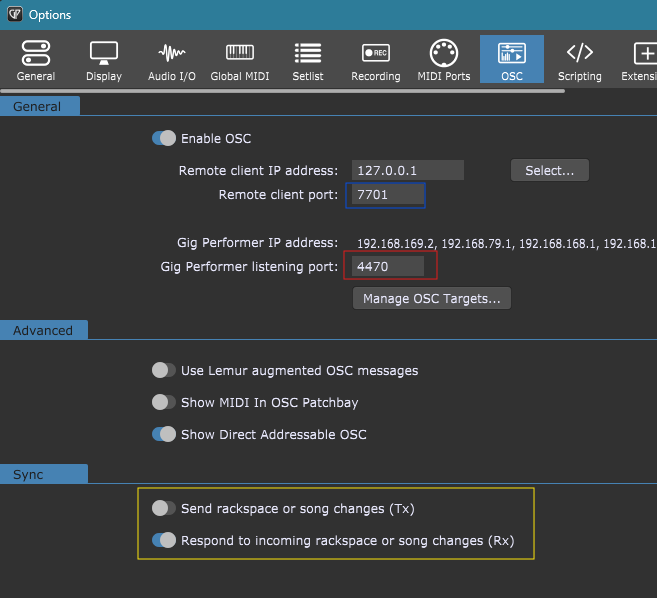
Task: Disable the Enable OSC toggle
Action: tap(164, 139)
